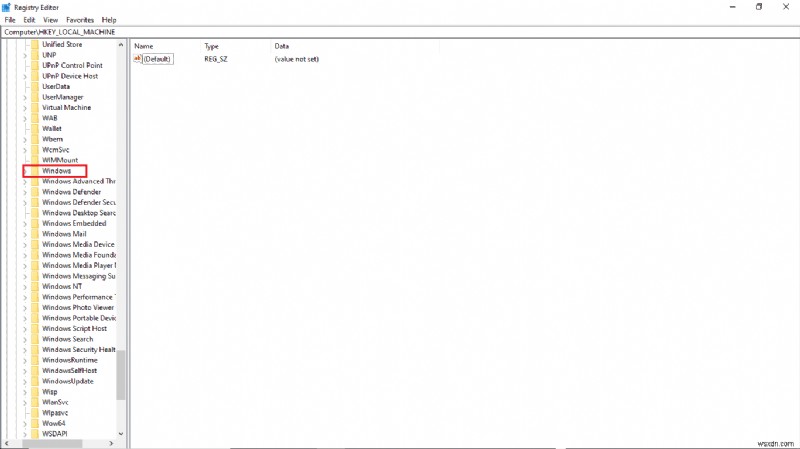Click the folder icon of Windows Security Health

tap(35, 350)
